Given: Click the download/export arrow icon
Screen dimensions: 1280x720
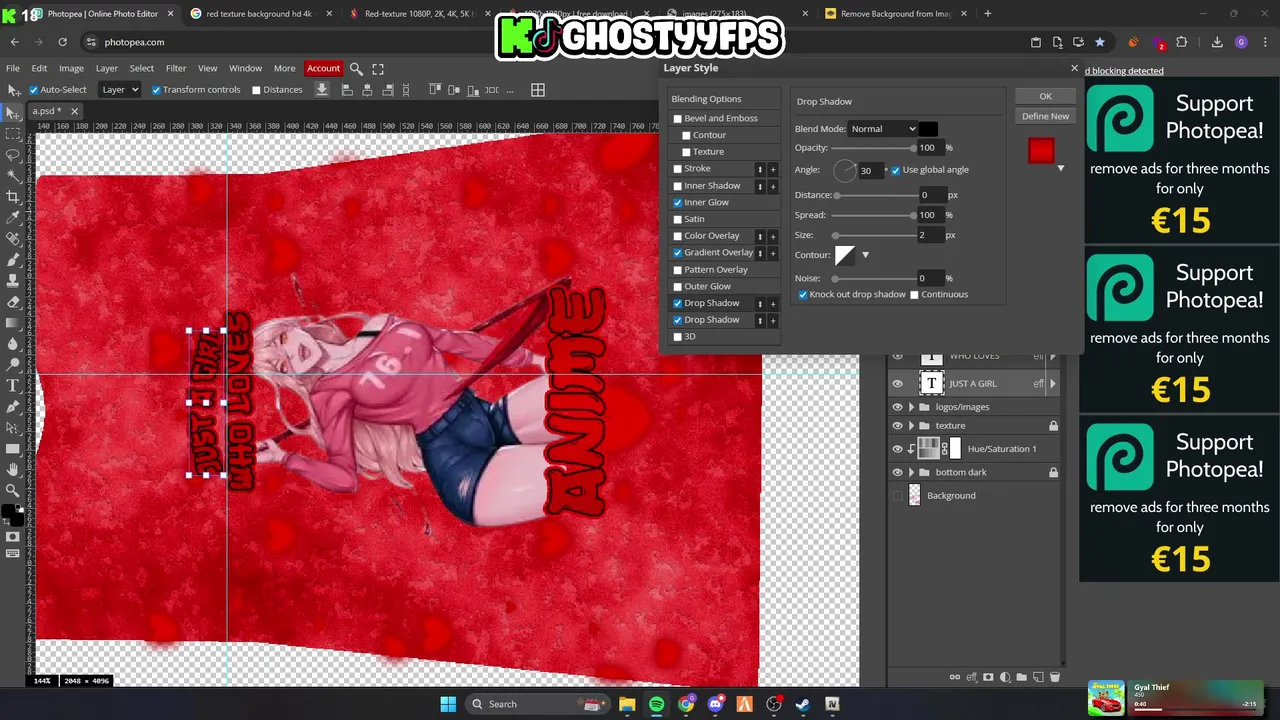Looking at the screenshot, I should 322,89.
